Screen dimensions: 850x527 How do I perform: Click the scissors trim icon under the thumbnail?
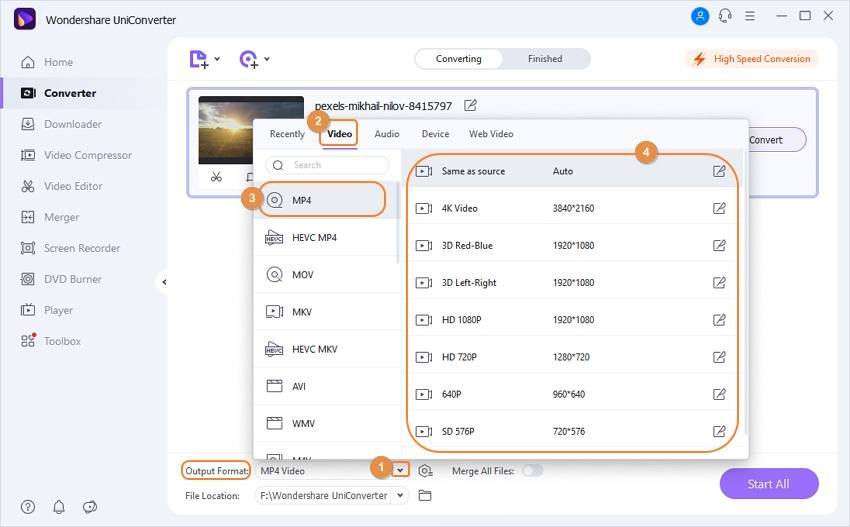tap(216, 177)
